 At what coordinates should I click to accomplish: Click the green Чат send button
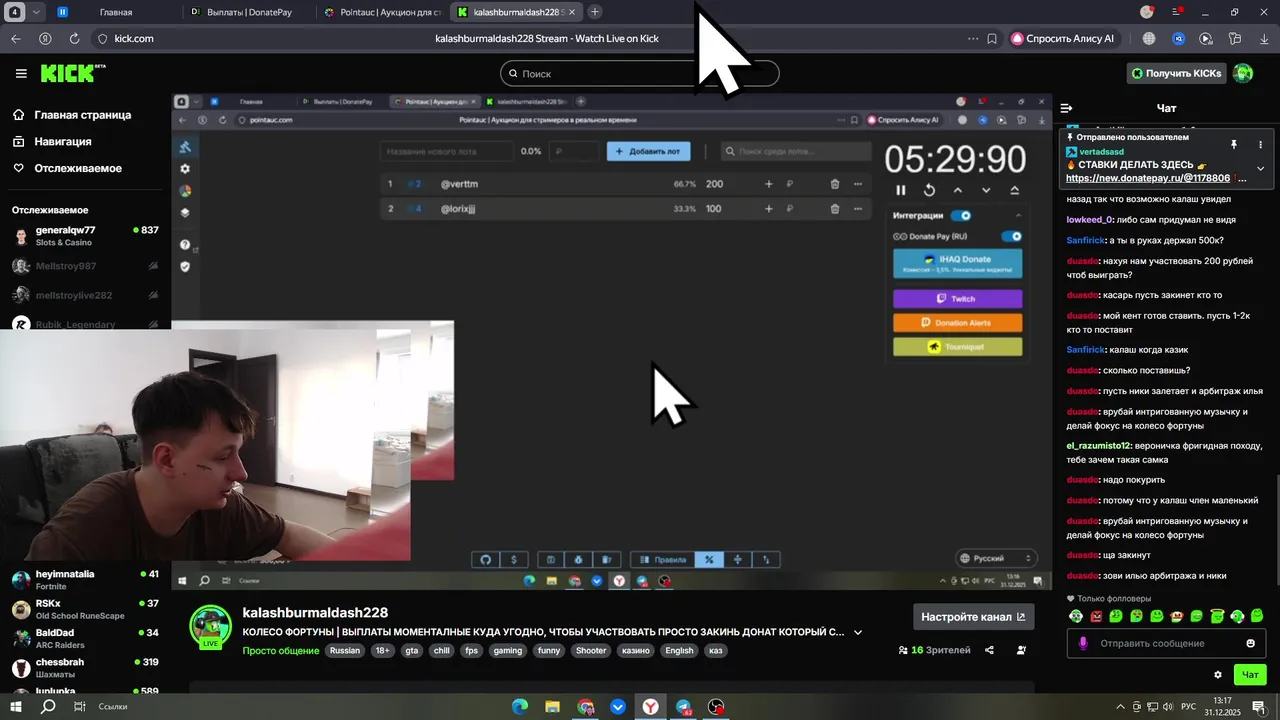[1250, 675]
